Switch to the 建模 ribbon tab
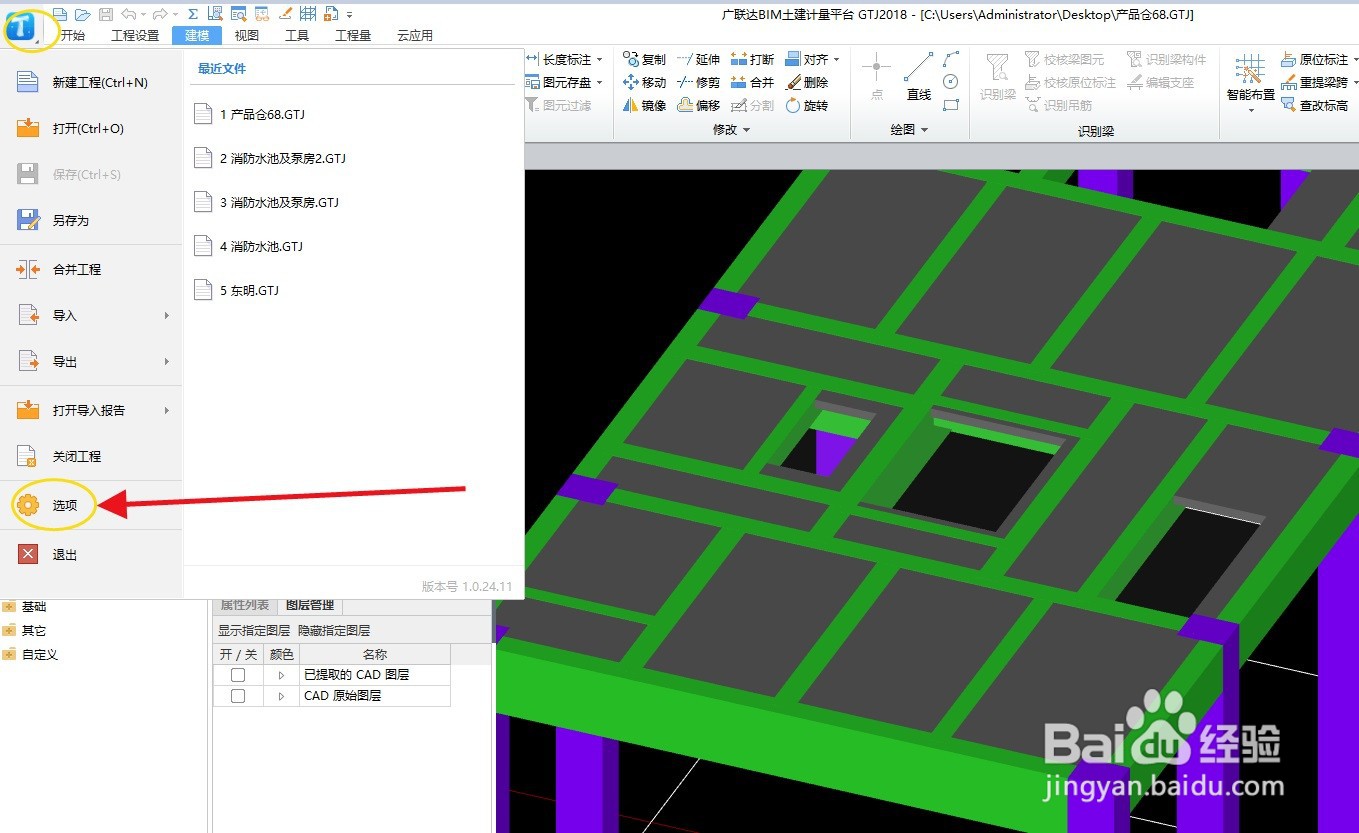Screen dimensions: 1359x833 point(197,35)
